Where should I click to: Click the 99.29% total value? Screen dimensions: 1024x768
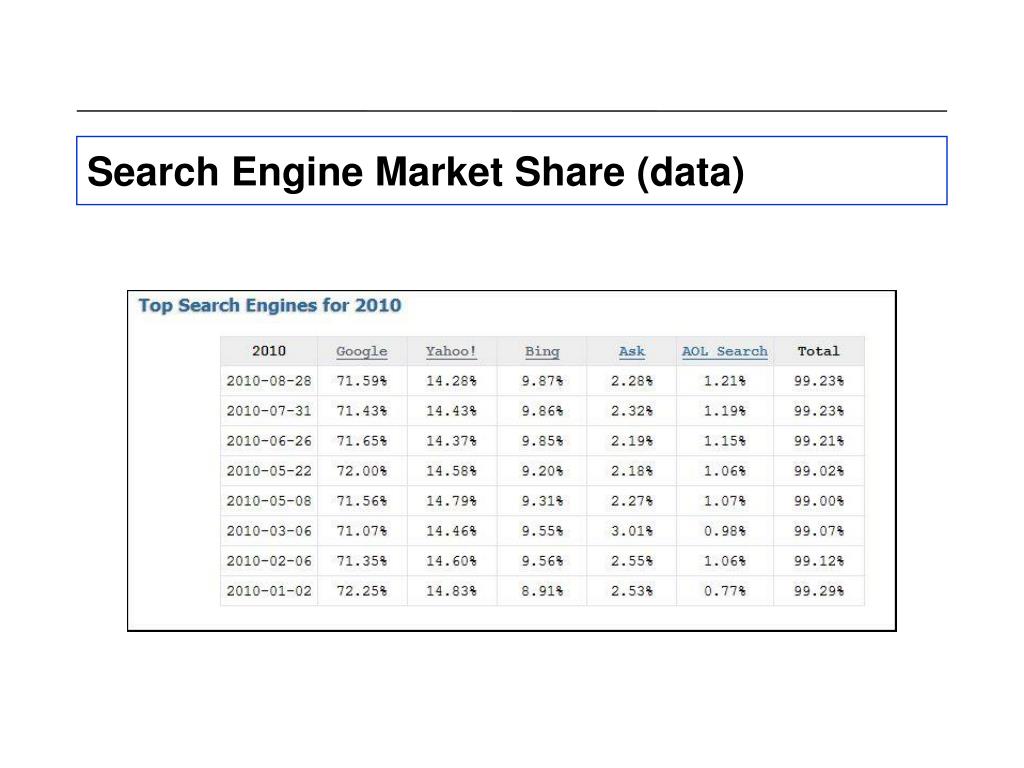tap(819, 591)
